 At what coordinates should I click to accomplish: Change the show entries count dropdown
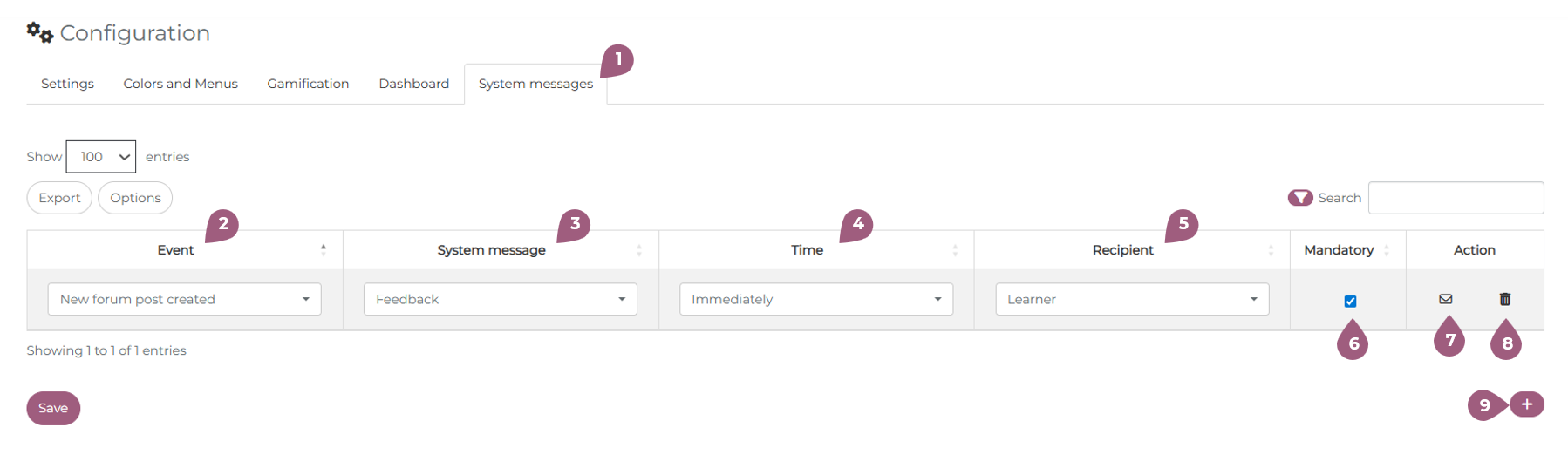coord(101,157)
